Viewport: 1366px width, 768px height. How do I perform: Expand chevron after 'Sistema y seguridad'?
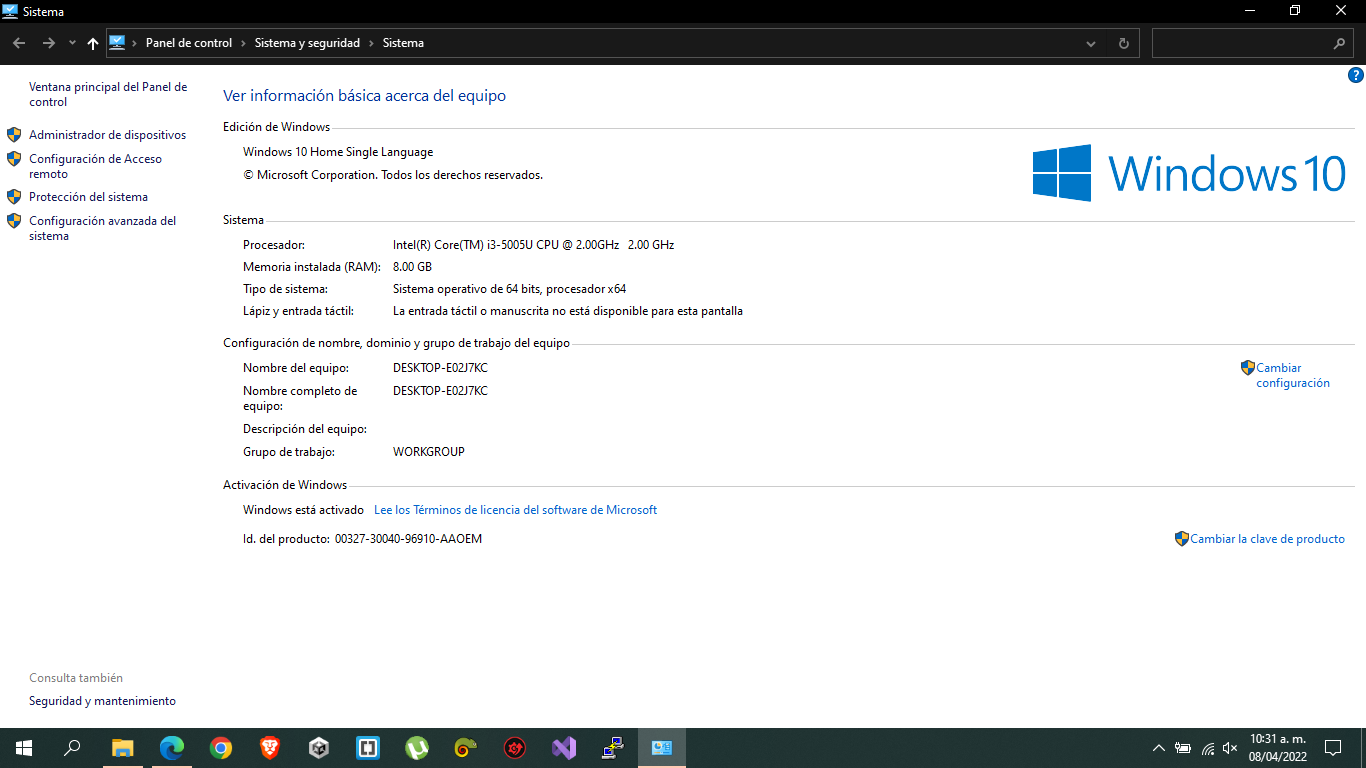(x=371, y=43)
